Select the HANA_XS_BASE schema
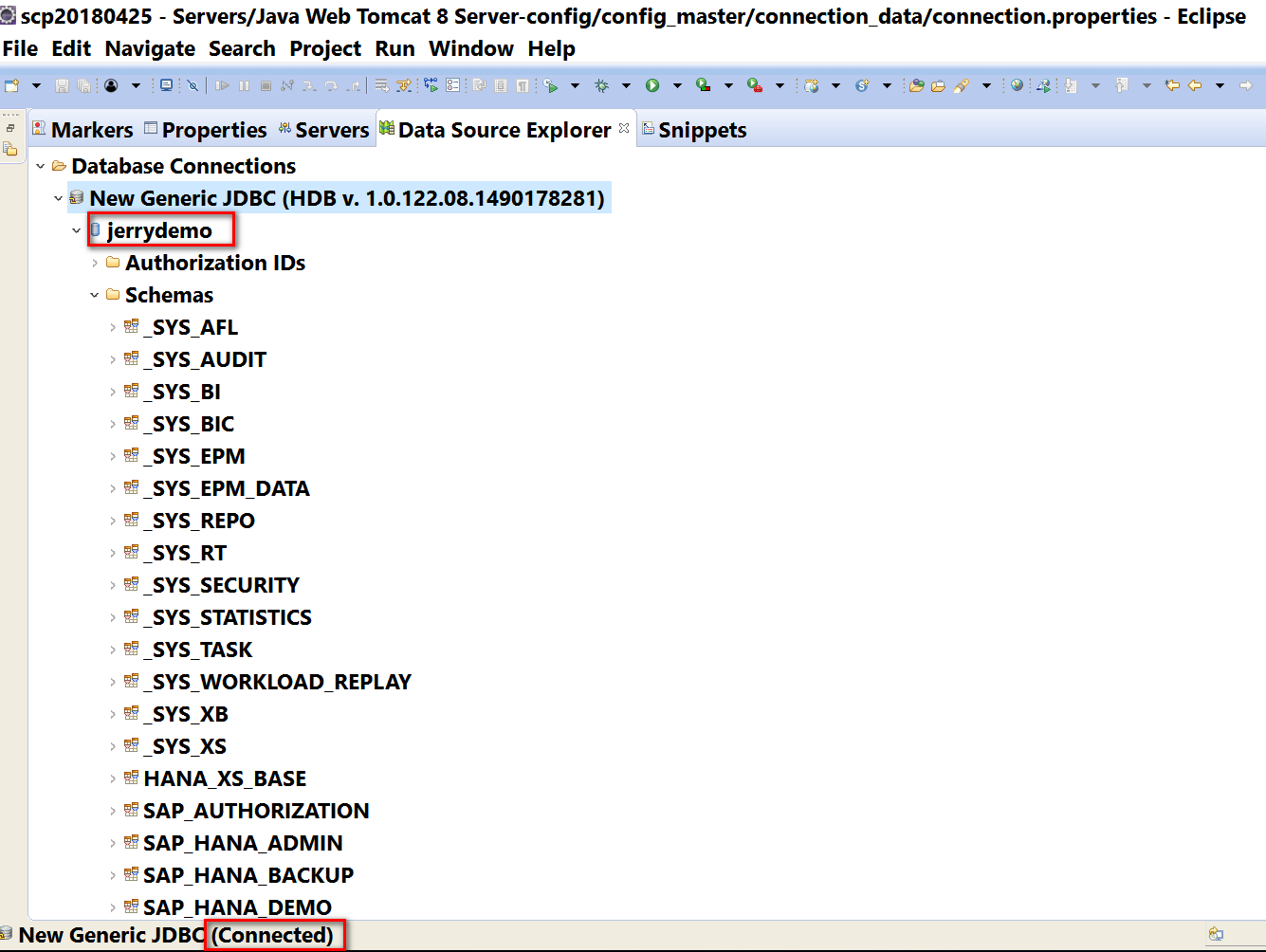The width and height of the screenshot is (1266, 952). [225, 778]
